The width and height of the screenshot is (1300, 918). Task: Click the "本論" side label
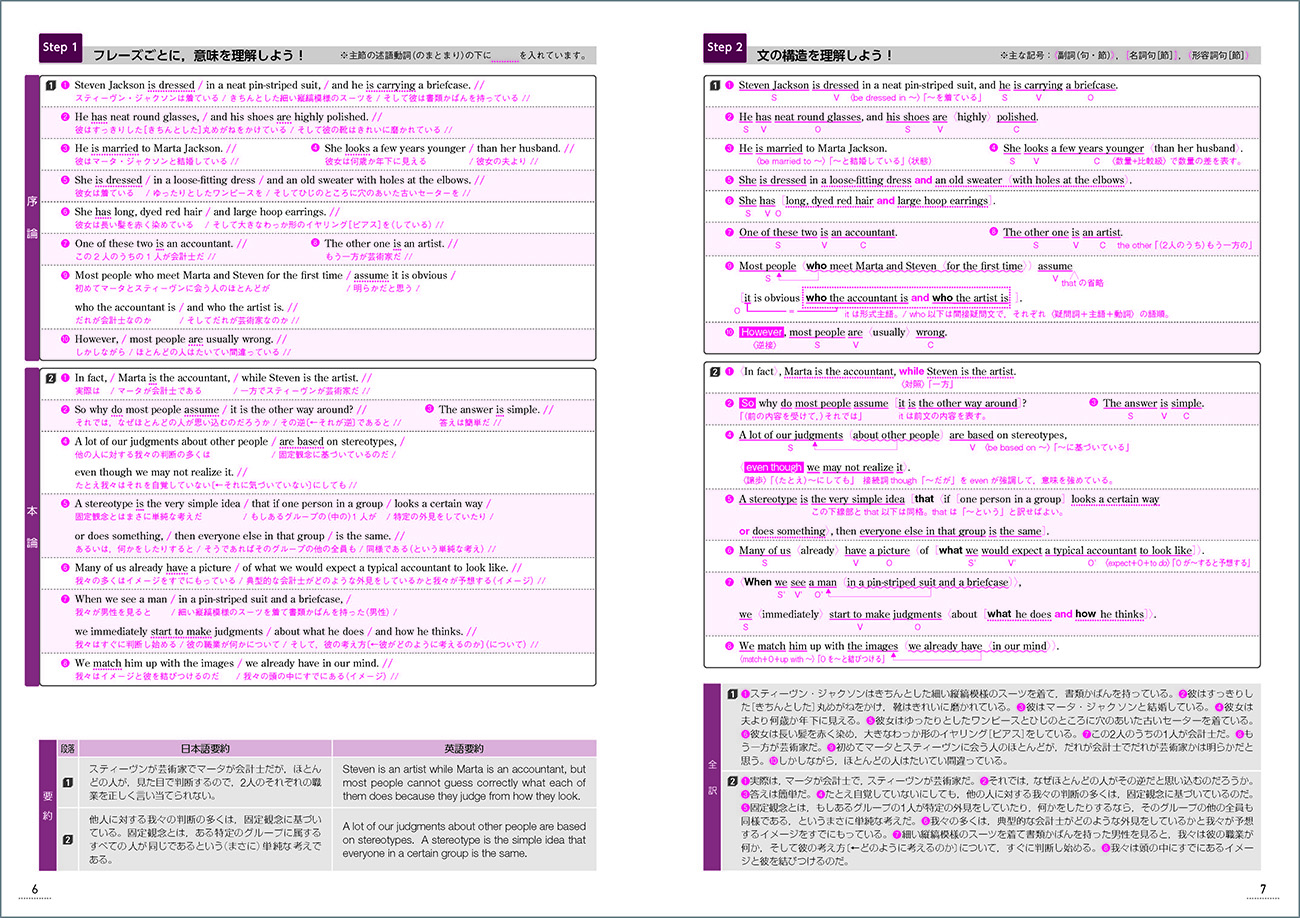[x=31, y=526]
